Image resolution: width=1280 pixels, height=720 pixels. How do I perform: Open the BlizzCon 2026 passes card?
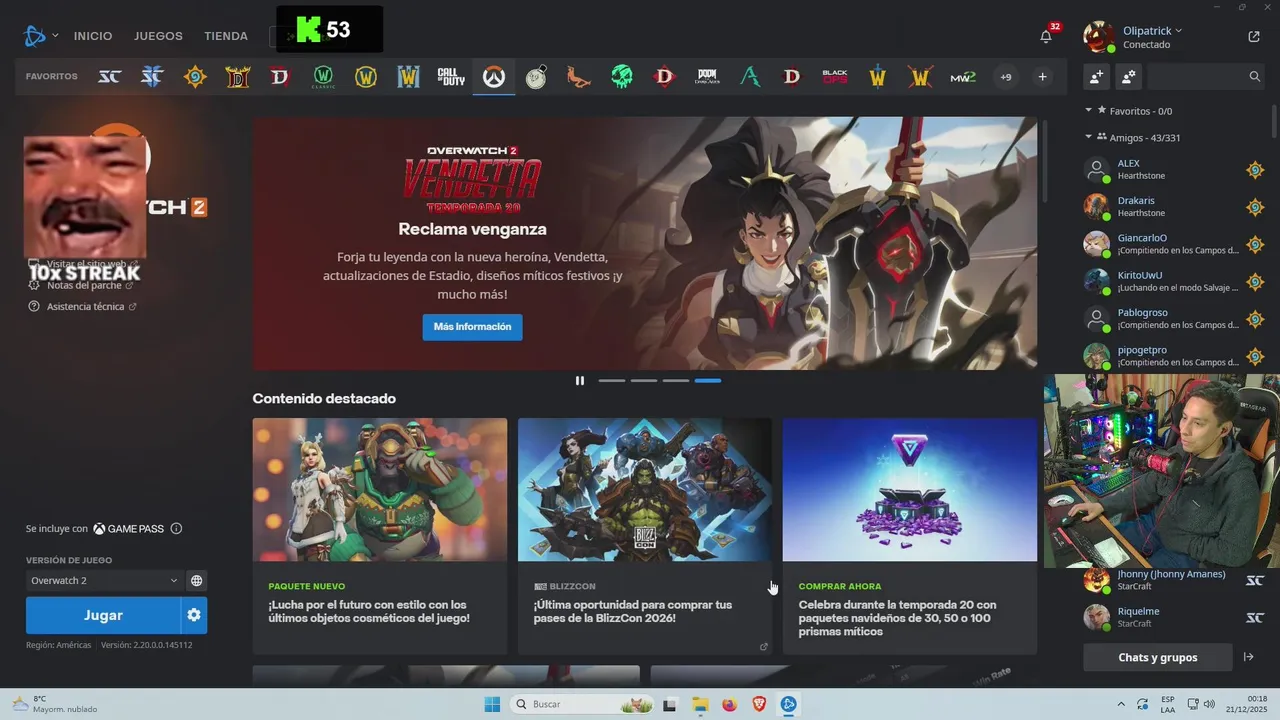tap(644, 536)
